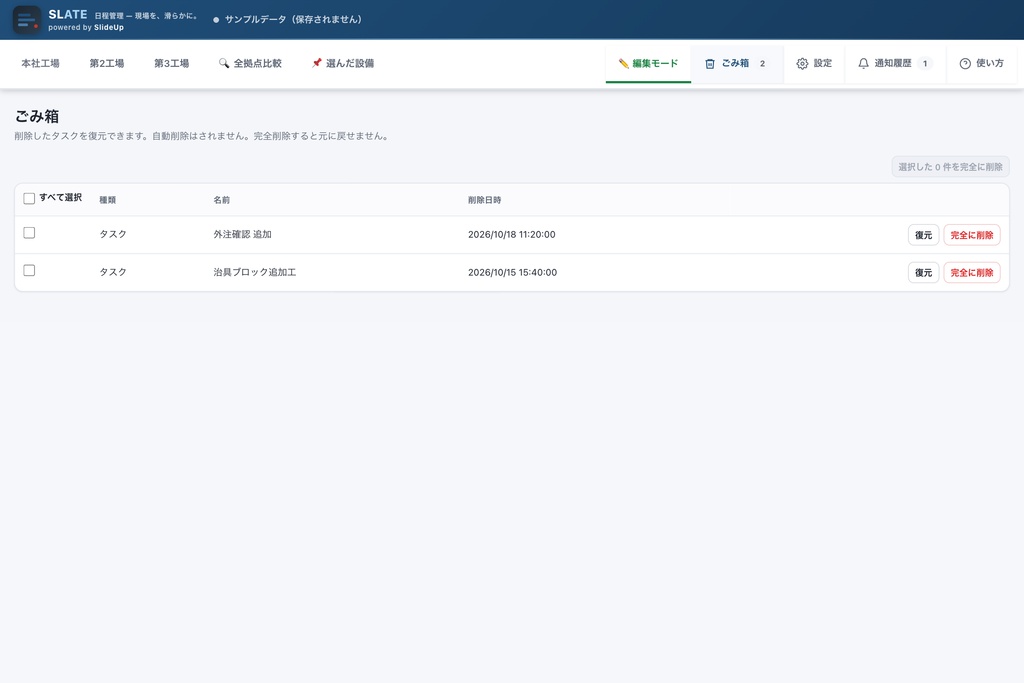Click the 削除日時 column header
The image size is (1024, 683).
(x=485, y=200)
